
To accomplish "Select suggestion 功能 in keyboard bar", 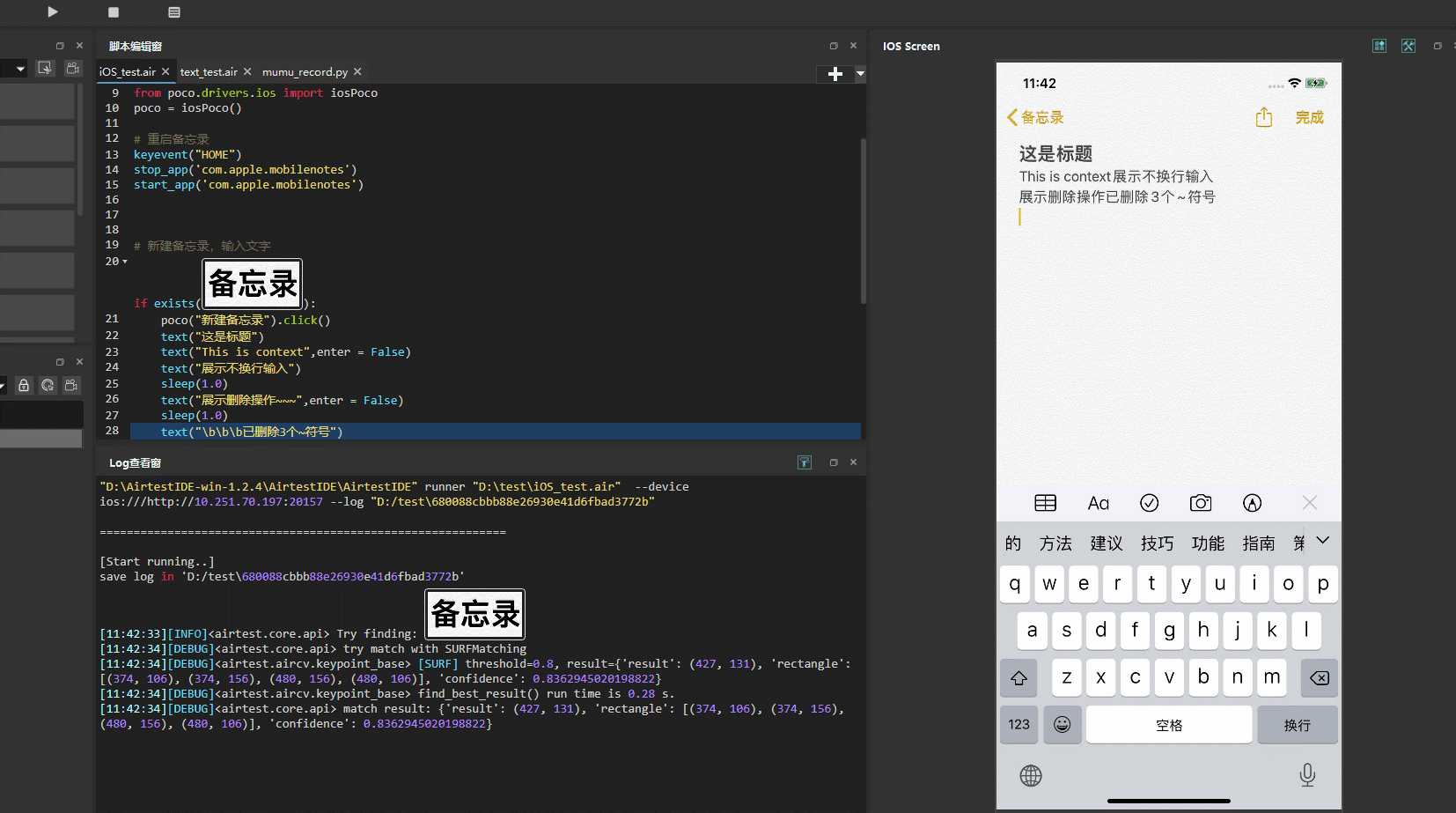I will point(1208,543).
